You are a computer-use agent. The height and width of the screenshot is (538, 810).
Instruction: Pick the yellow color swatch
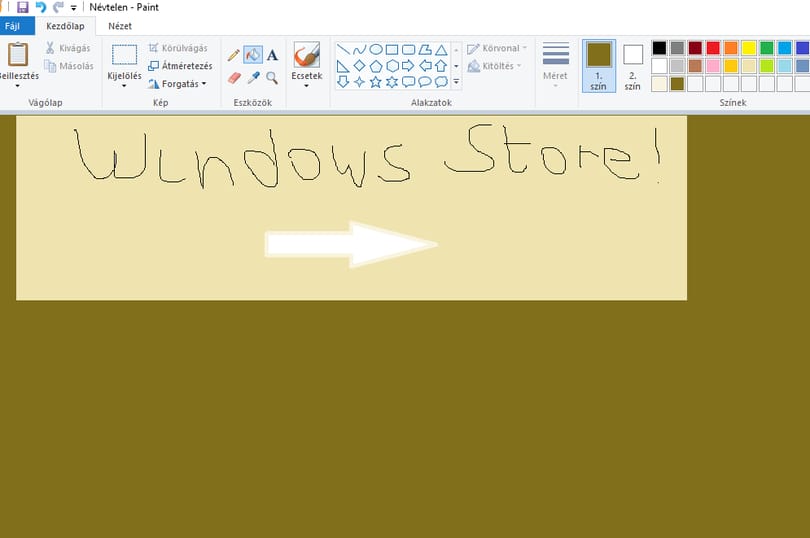click(x=749, y=48)
